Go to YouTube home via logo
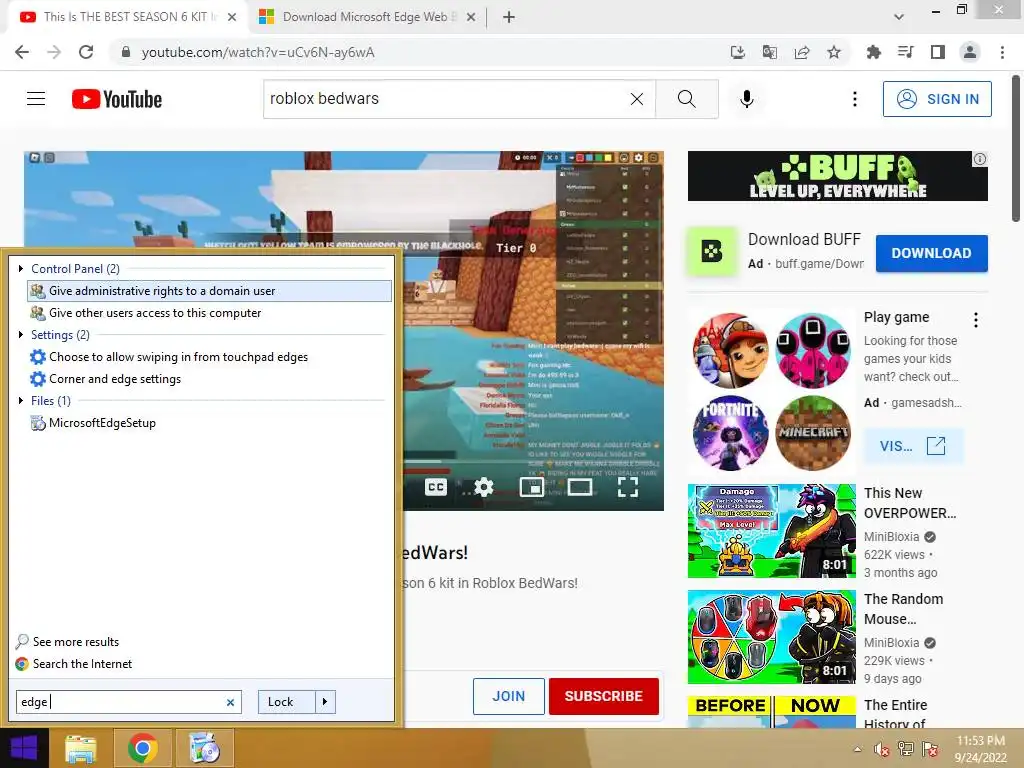The image size is (1024, 768). [x=117, y=99]
